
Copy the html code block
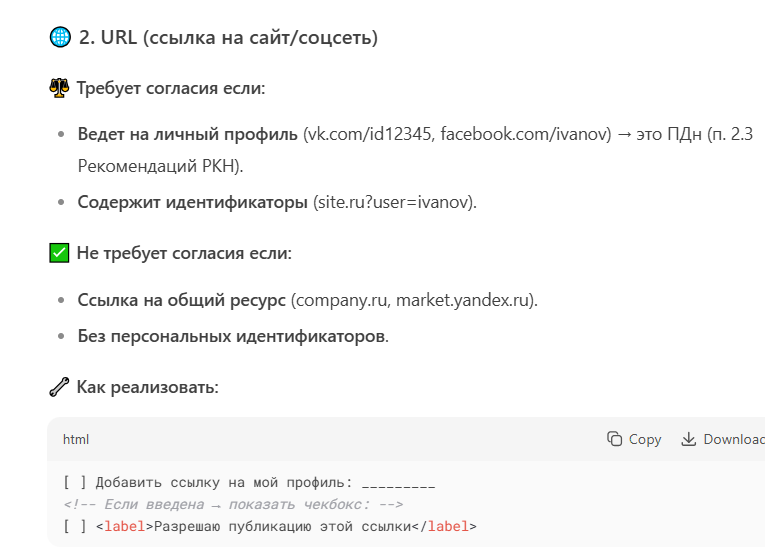[634, 439]
